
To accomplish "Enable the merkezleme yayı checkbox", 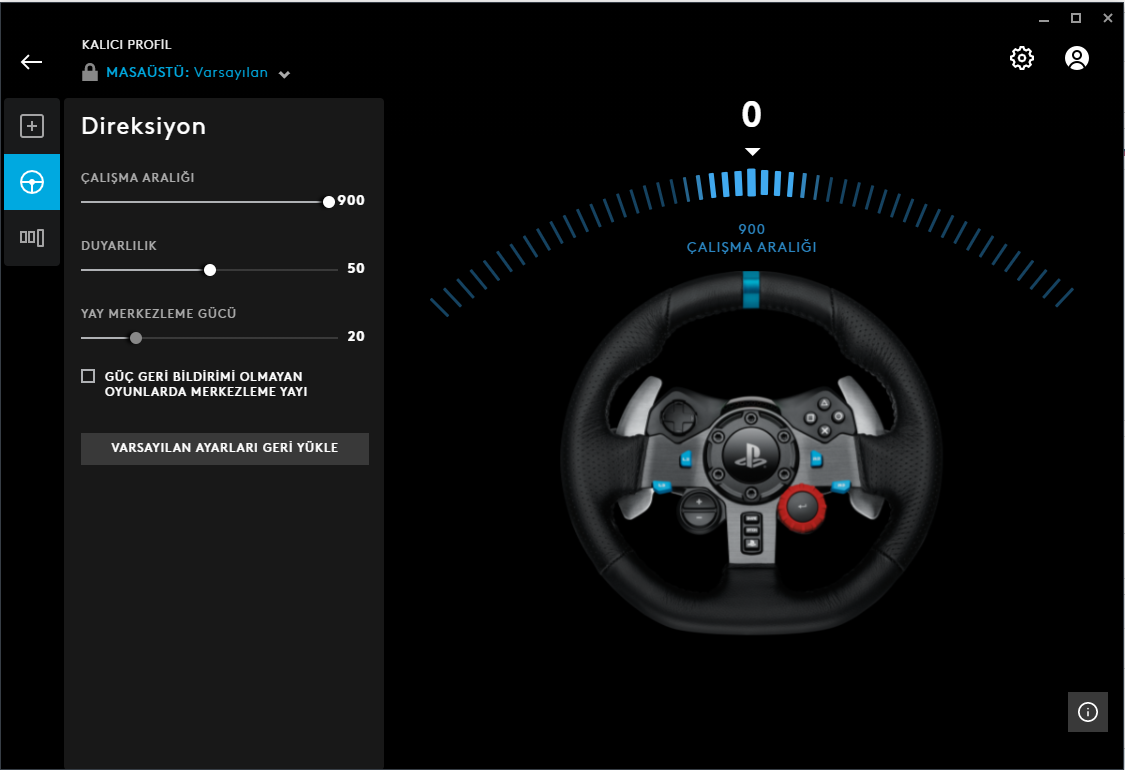I will 88,376.
